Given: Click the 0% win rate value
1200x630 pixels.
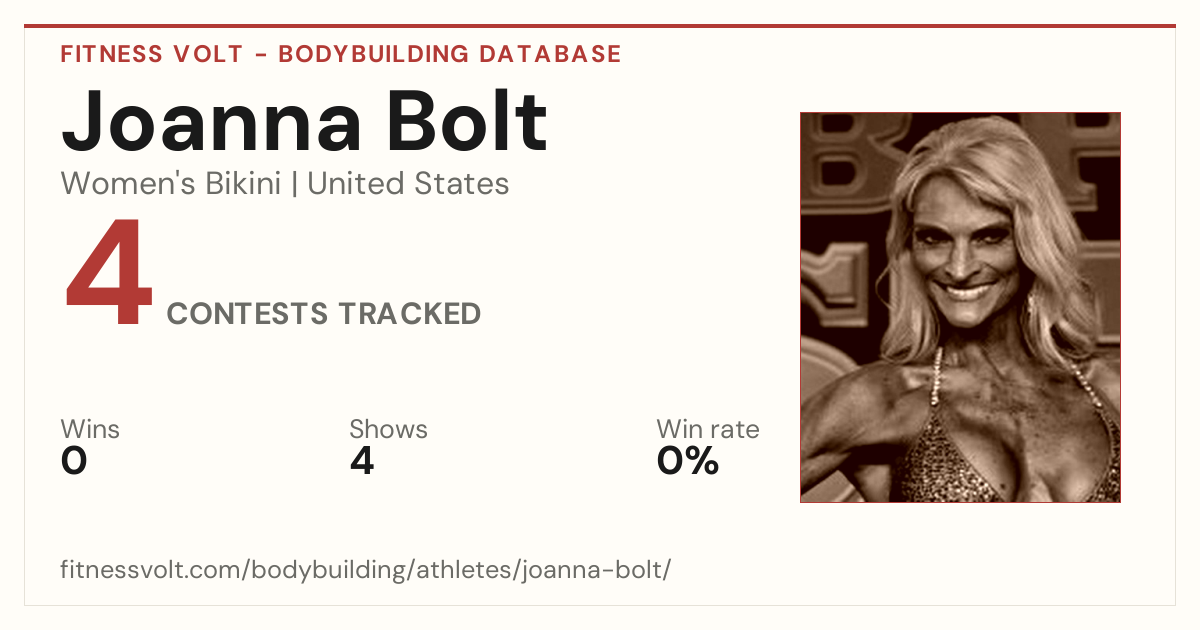Looking at the screenshot, I should 688,461.
